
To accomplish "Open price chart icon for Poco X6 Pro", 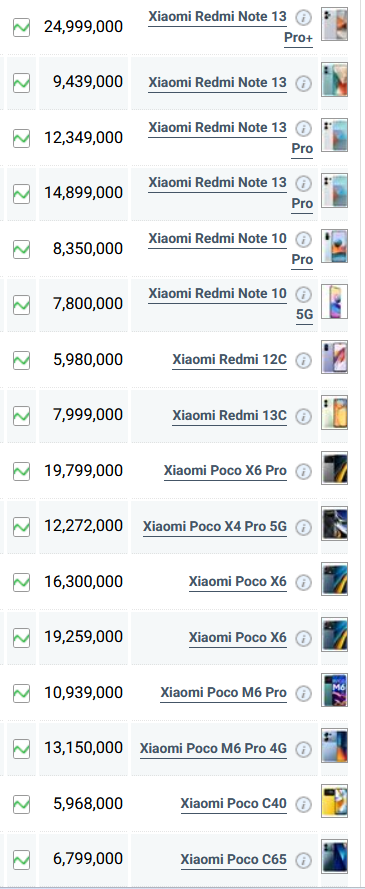I will click(x=22, y=471).
